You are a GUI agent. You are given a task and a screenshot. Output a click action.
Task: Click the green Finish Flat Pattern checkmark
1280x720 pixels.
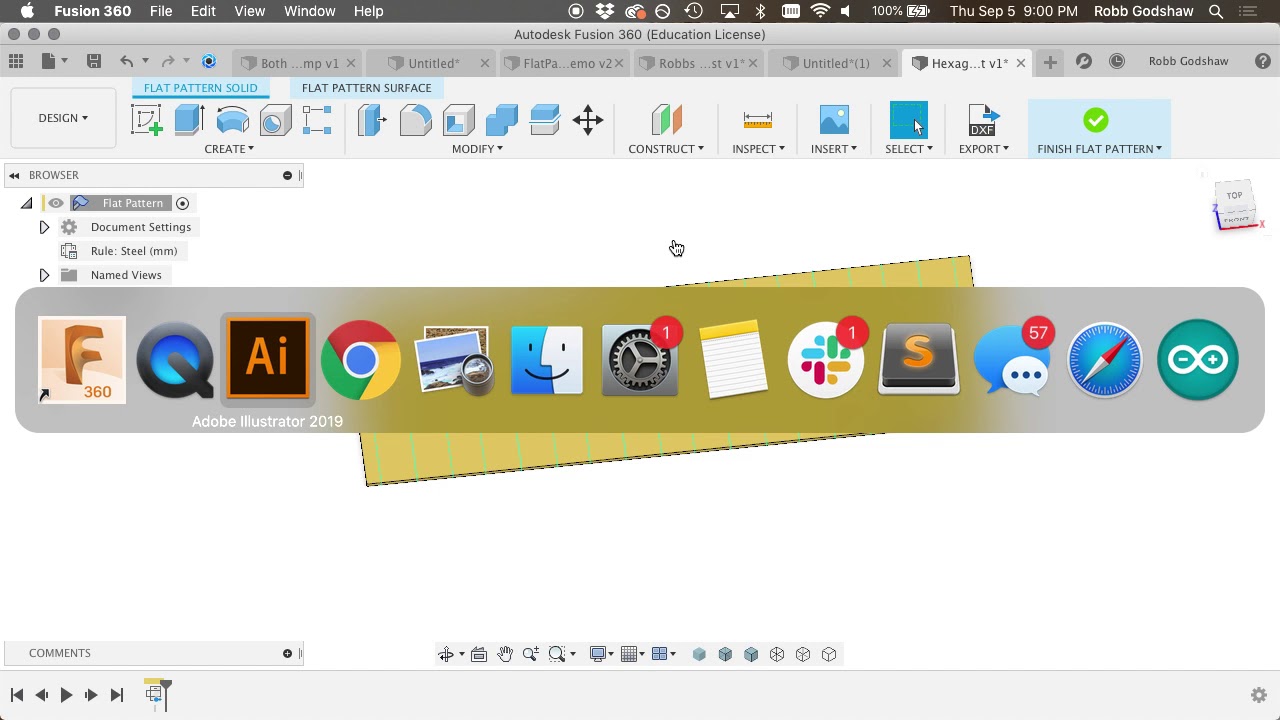tap(1096, 121)
